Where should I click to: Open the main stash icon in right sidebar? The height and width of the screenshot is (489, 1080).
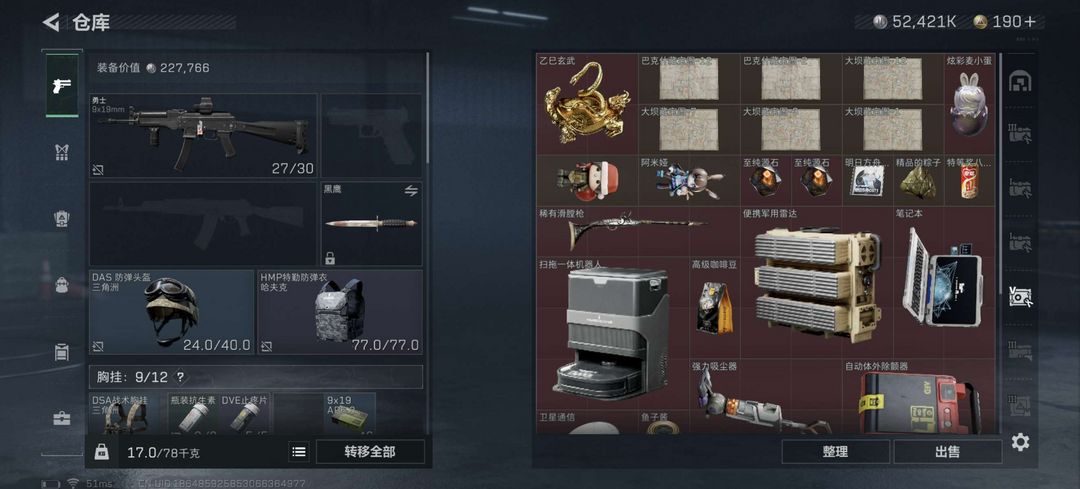1020,82
